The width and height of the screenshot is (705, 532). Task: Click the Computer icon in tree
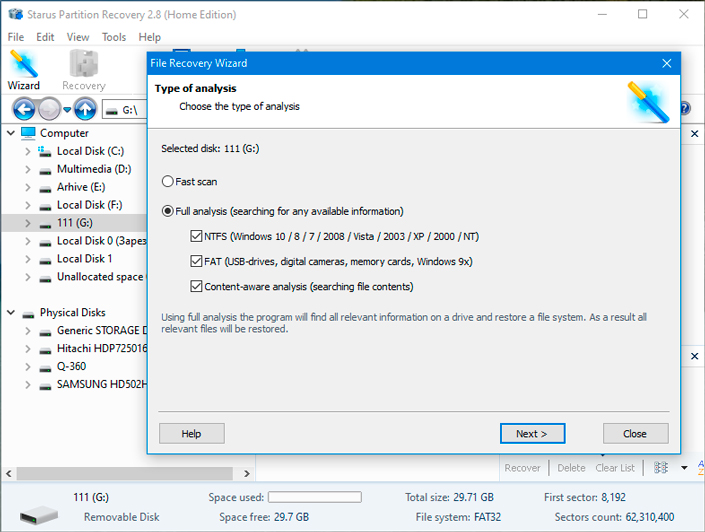pyautogui.click(x=28, y=133)
